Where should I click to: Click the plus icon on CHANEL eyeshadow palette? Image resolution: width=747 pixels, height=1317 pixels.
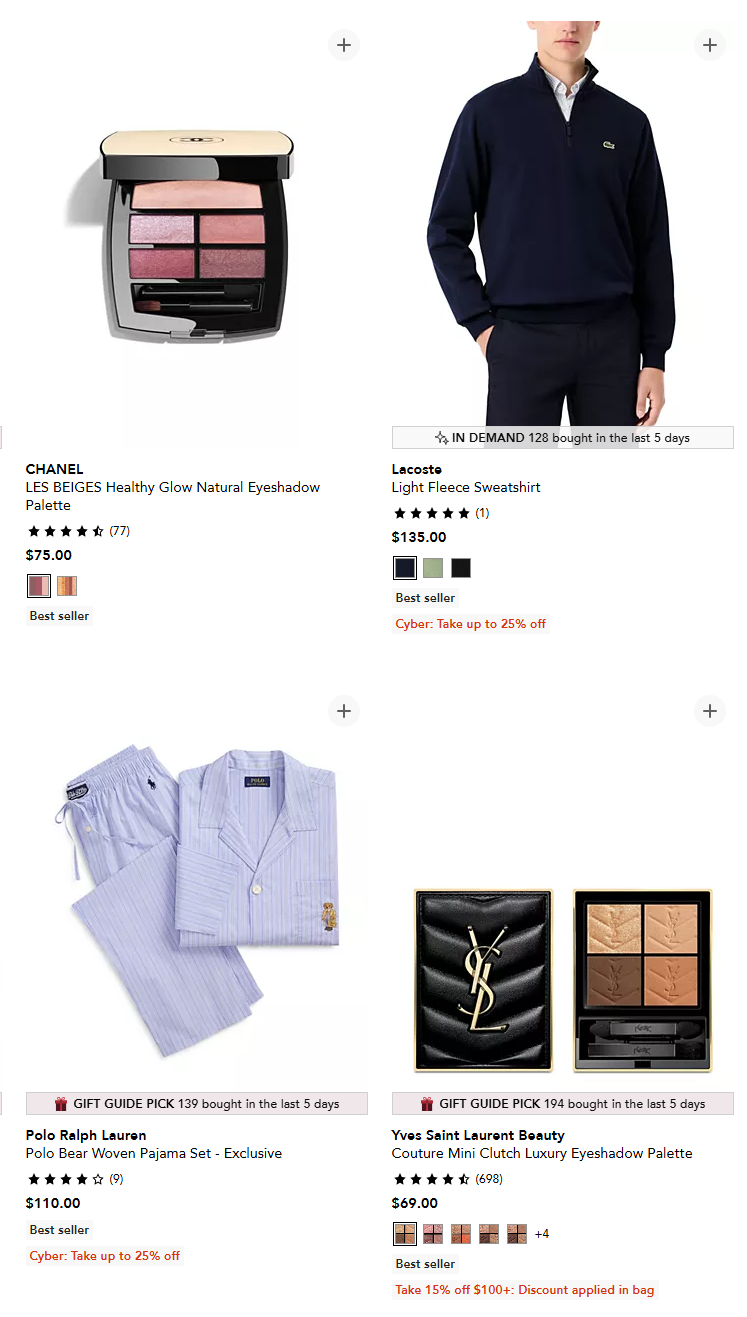coord(344,45)
